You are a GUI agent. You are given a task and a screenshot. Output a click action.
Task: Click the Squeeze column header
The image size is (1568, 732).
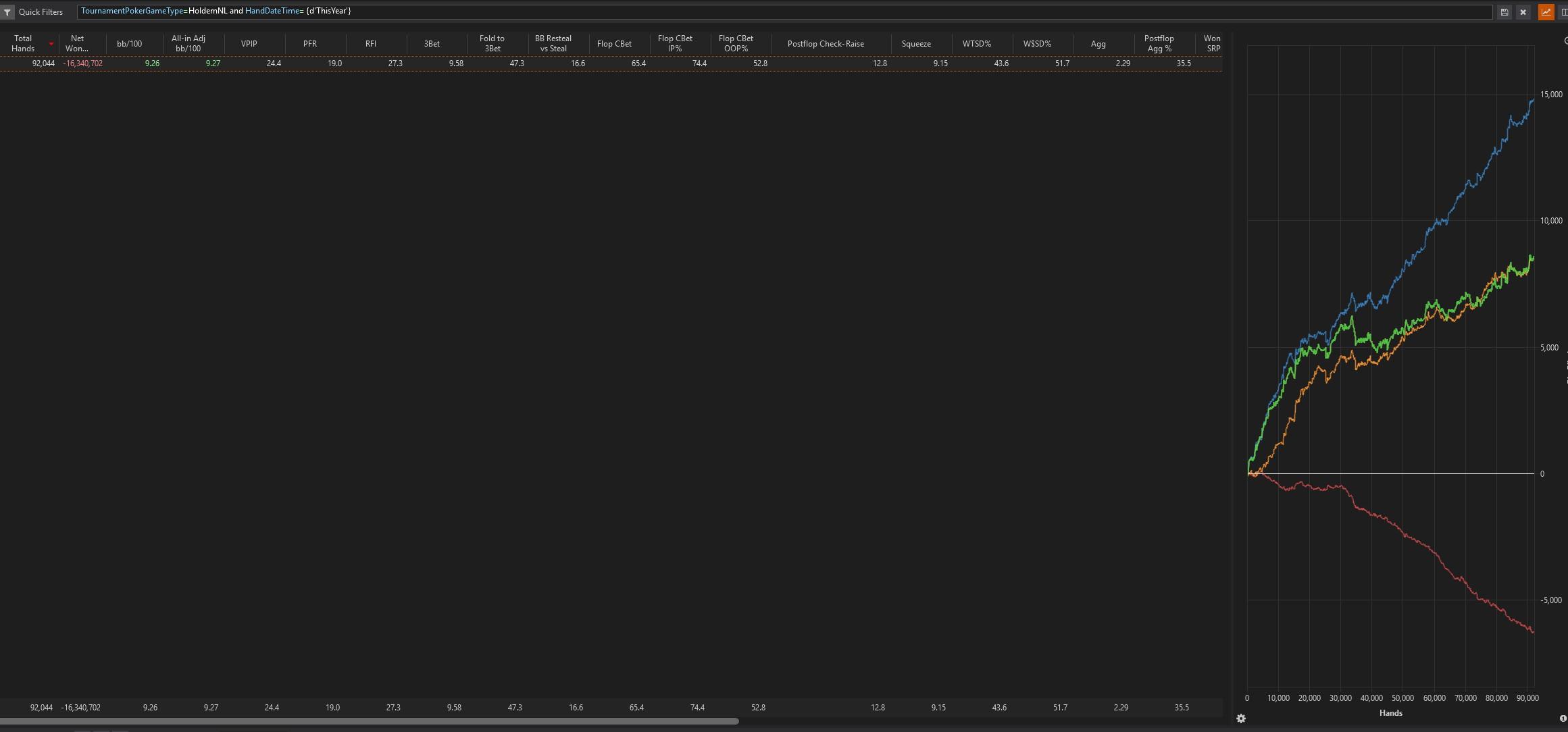click(x=915, y=43)
